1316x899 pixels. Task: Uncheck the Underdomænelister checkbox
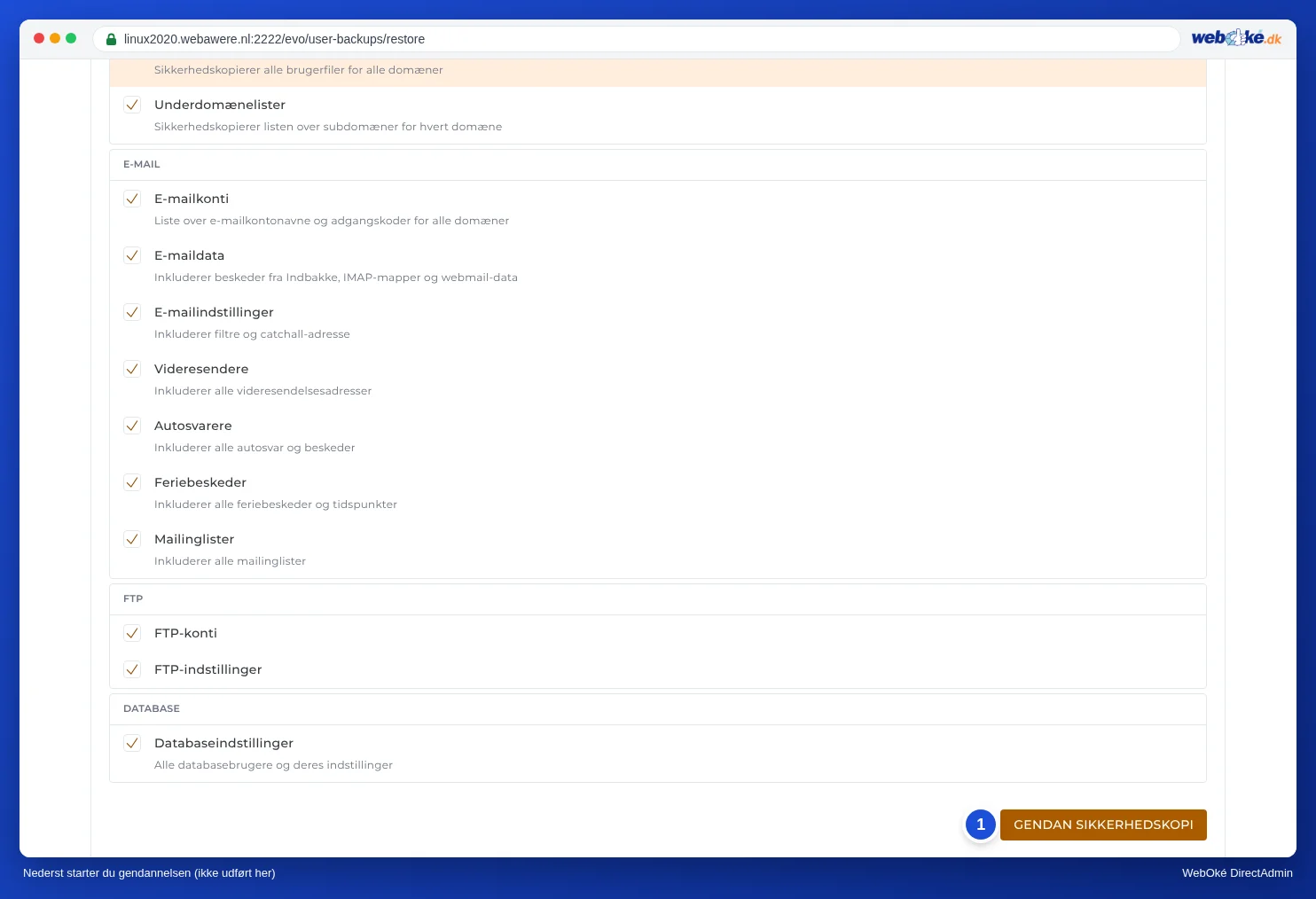[x=132, y=105]
